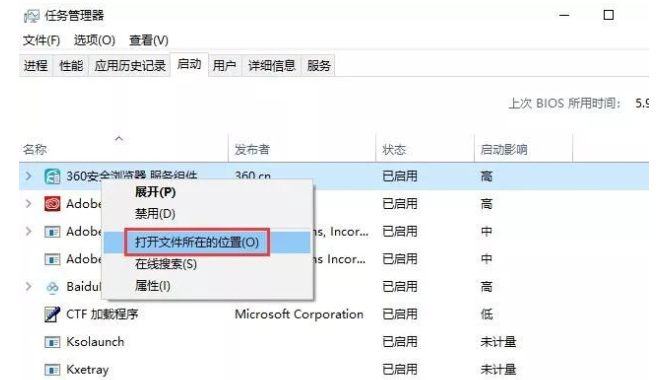Maximize the Task Manager window

point(609,15)
